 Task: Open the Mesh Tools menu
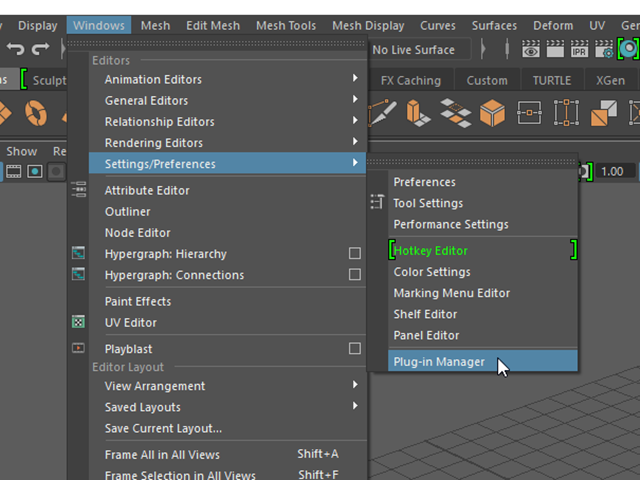pyautogui.click(x=286, y=25)
